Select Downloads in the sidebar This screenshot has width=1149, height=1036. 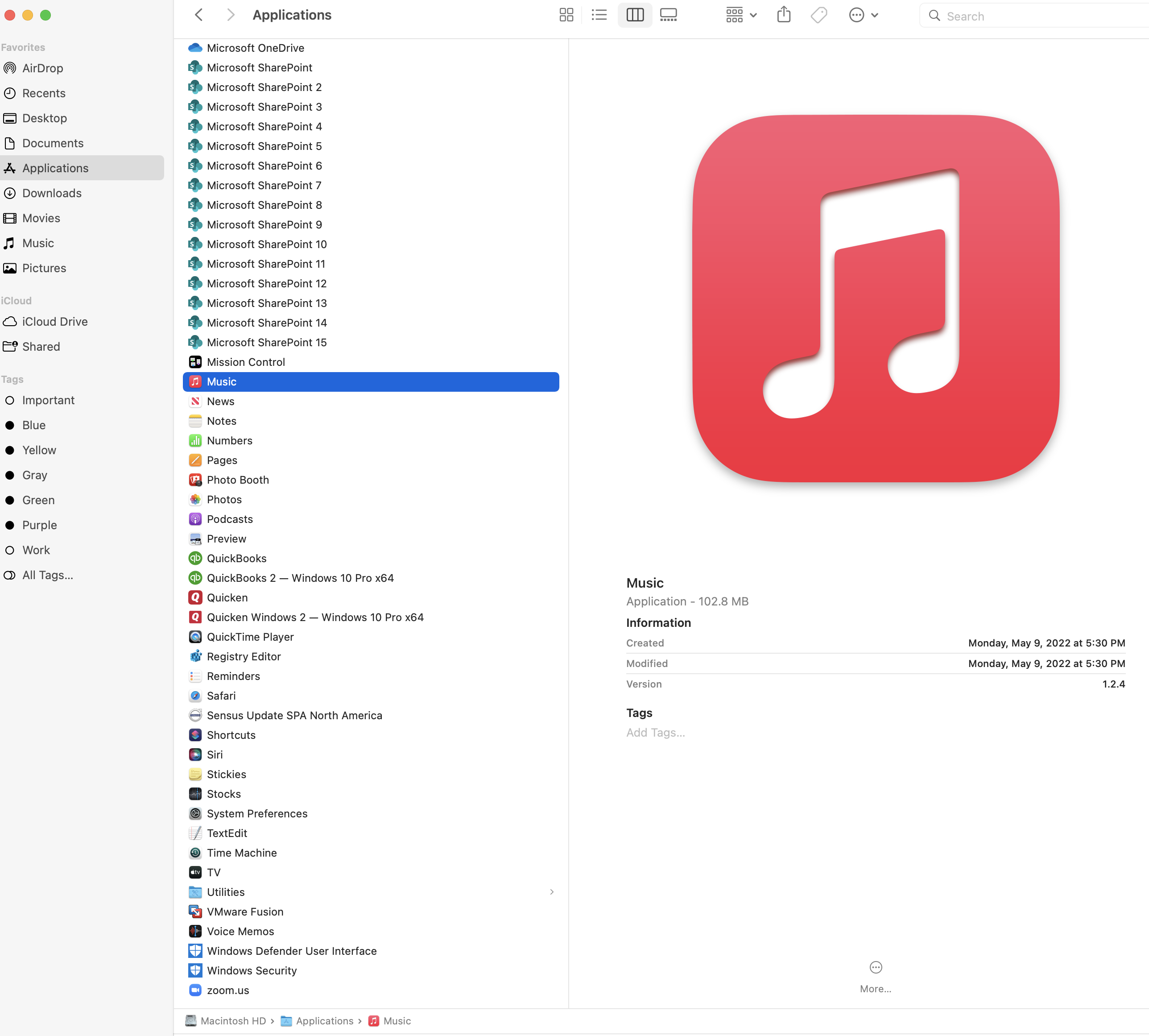51,193
